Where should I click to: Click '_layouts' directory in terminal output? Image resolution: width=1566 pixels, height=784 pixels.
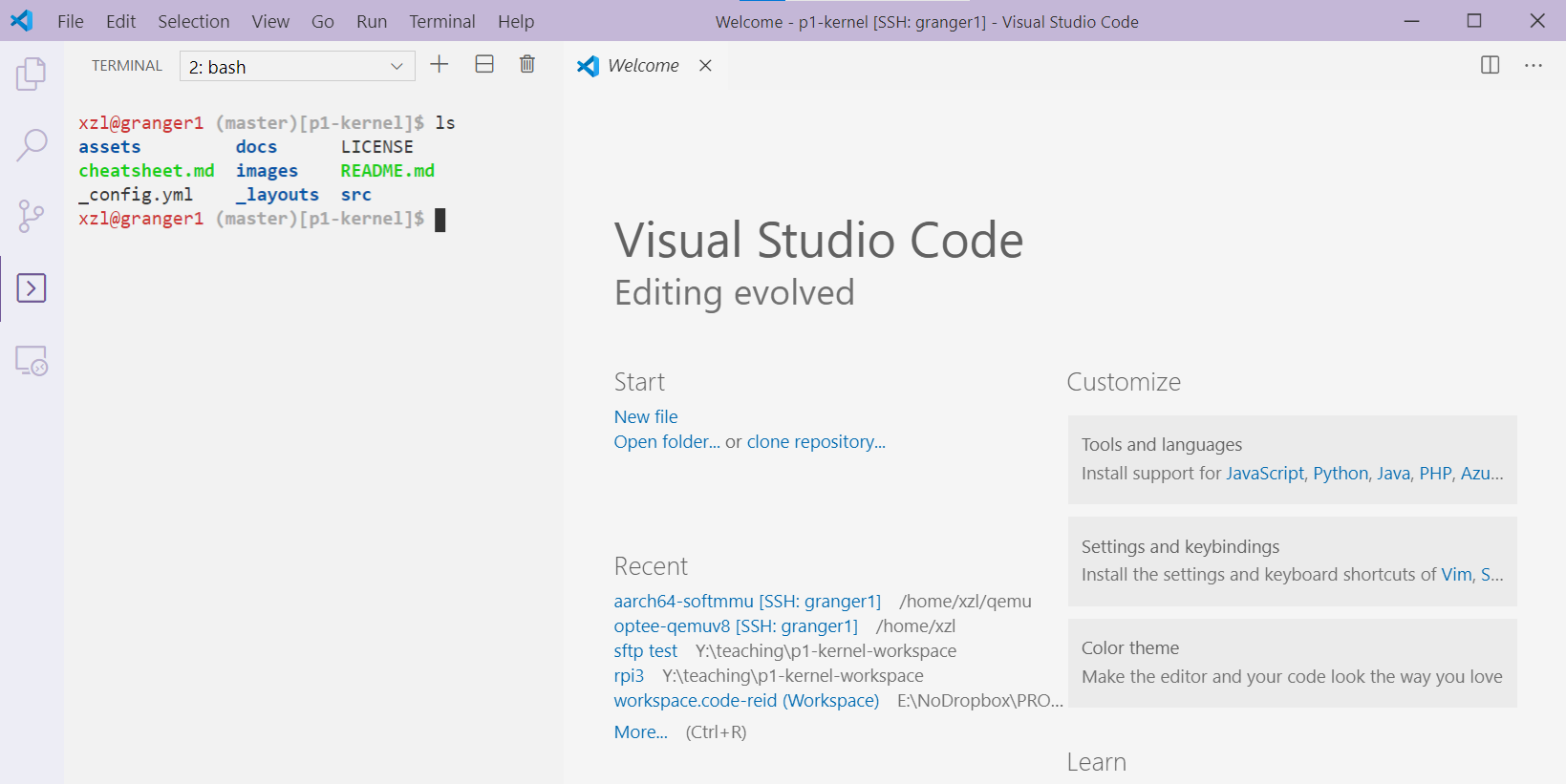click(x=277, y=194)
